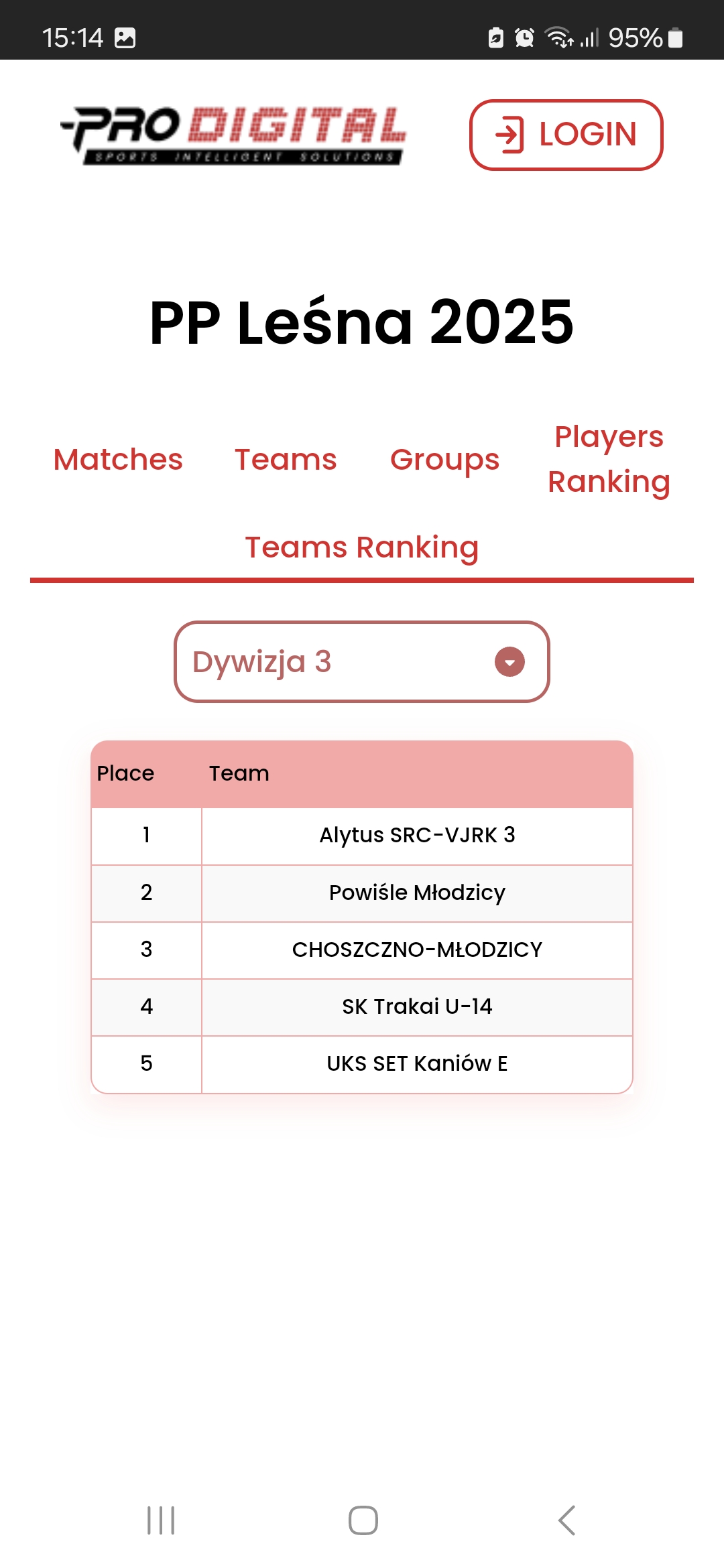Screen dimensions: 724x1568
Task: Open the picture notification icon in status bar
Action: pyautogui.click(x=125, y=38)
